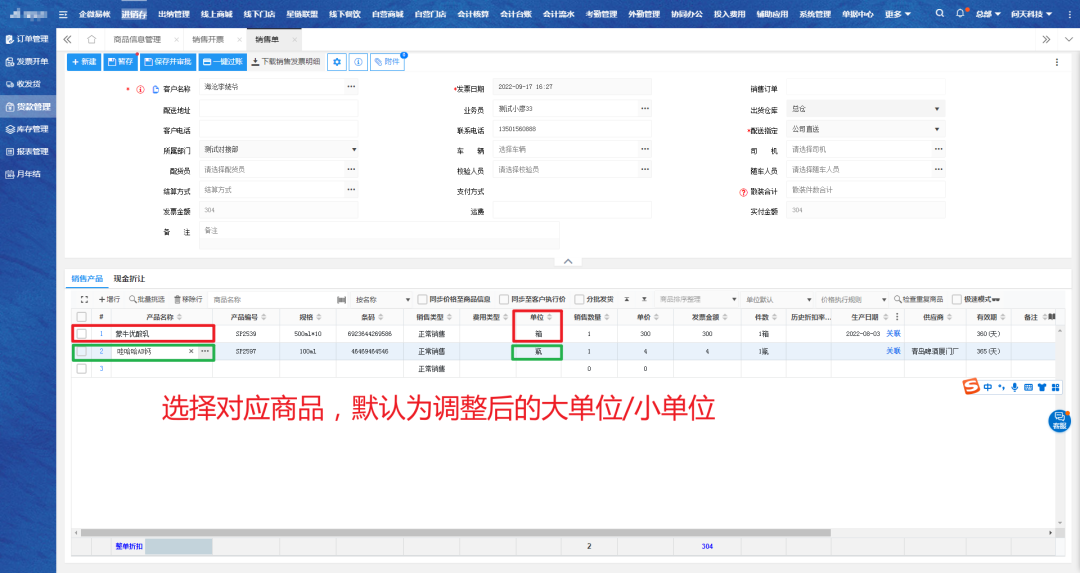Click the 保存并审批 button
Screen dimensions: 1080x573
click(168, 62)
